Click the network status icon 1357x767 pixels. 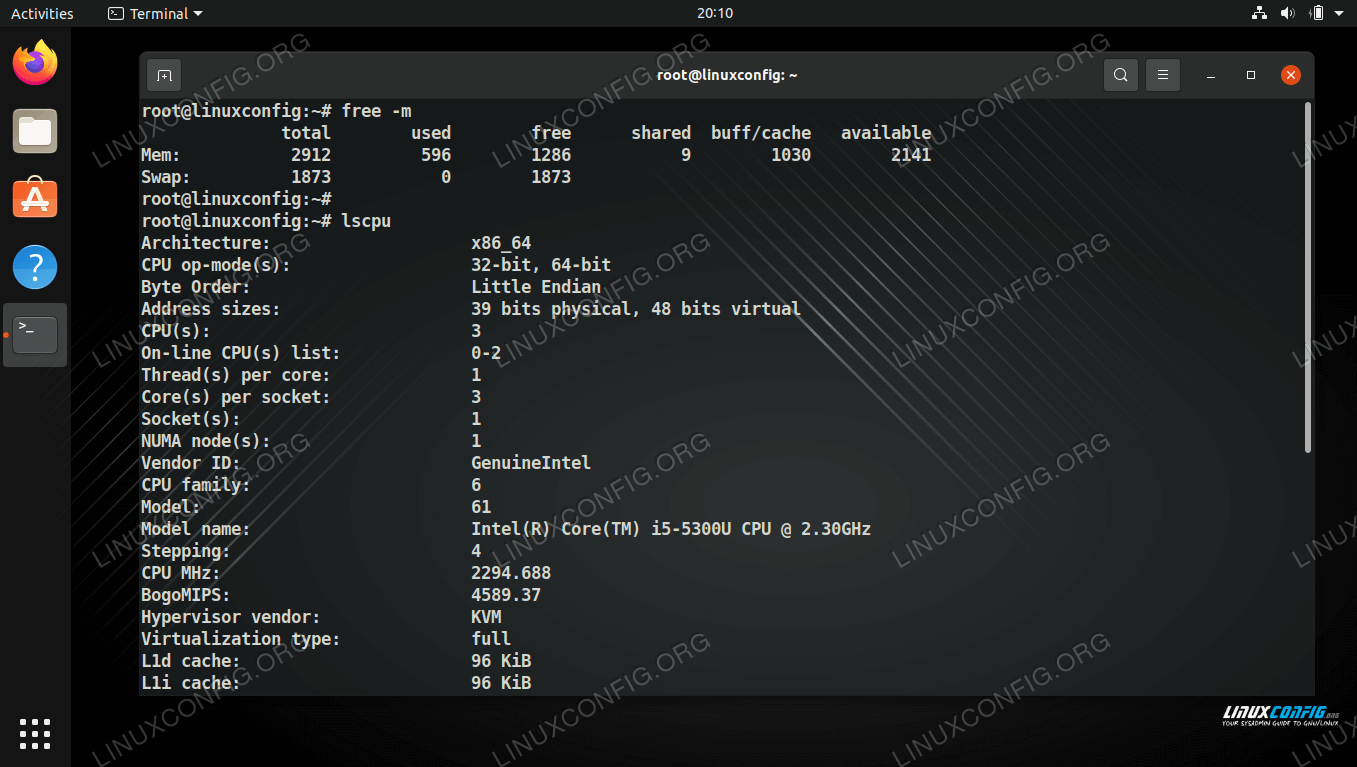[x=1260, y=13]
